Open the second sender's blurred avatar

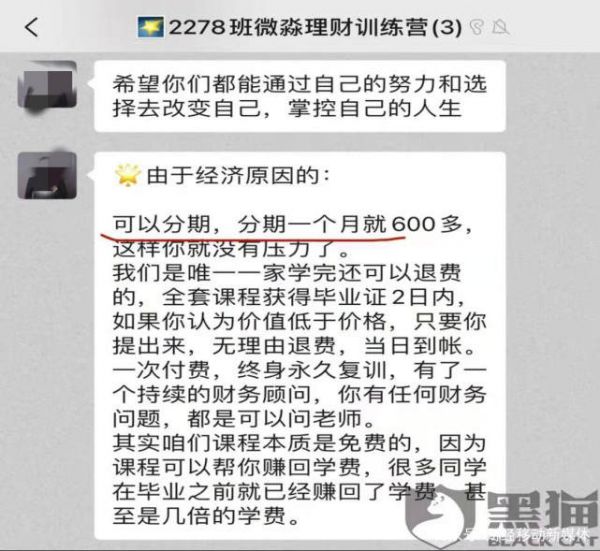[x=47, y=176]
